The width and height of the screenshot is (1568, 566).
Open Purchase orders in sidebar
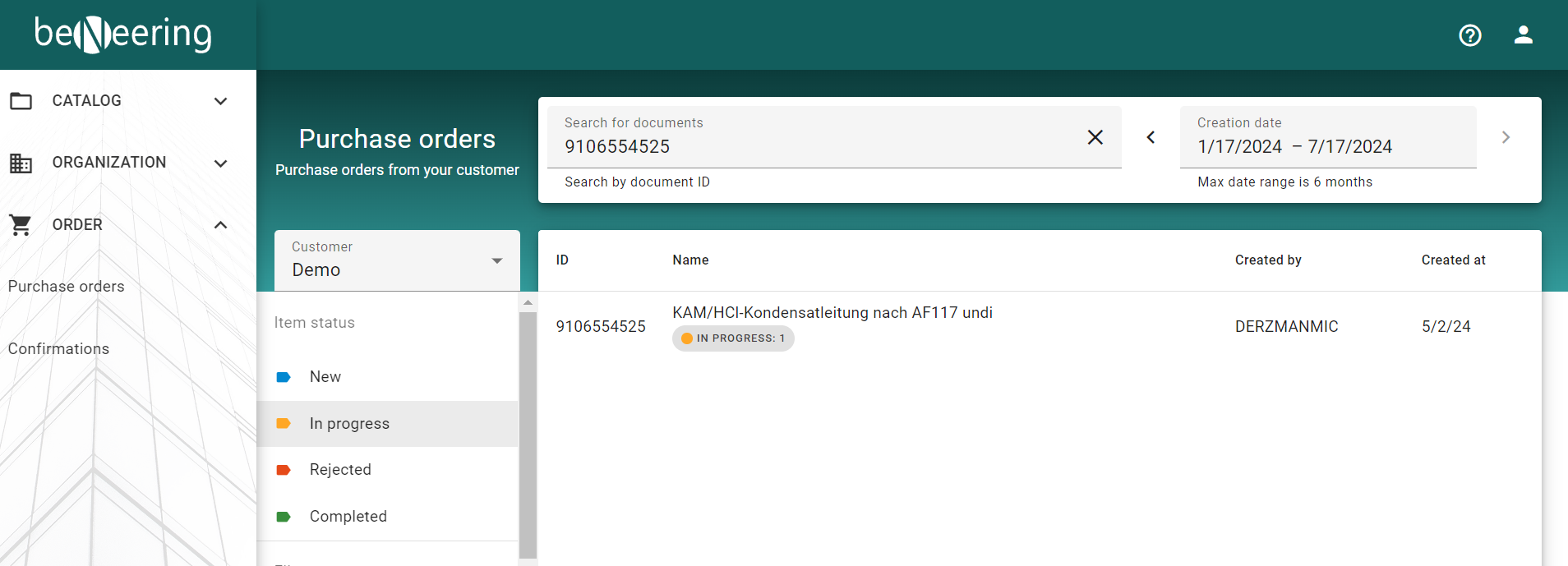[67, 287]
